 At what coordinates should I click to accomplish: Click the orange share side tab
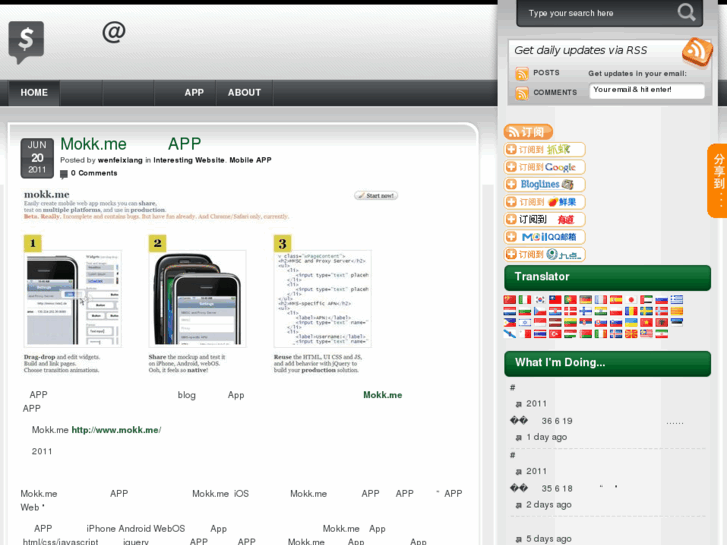click(718, 181)
